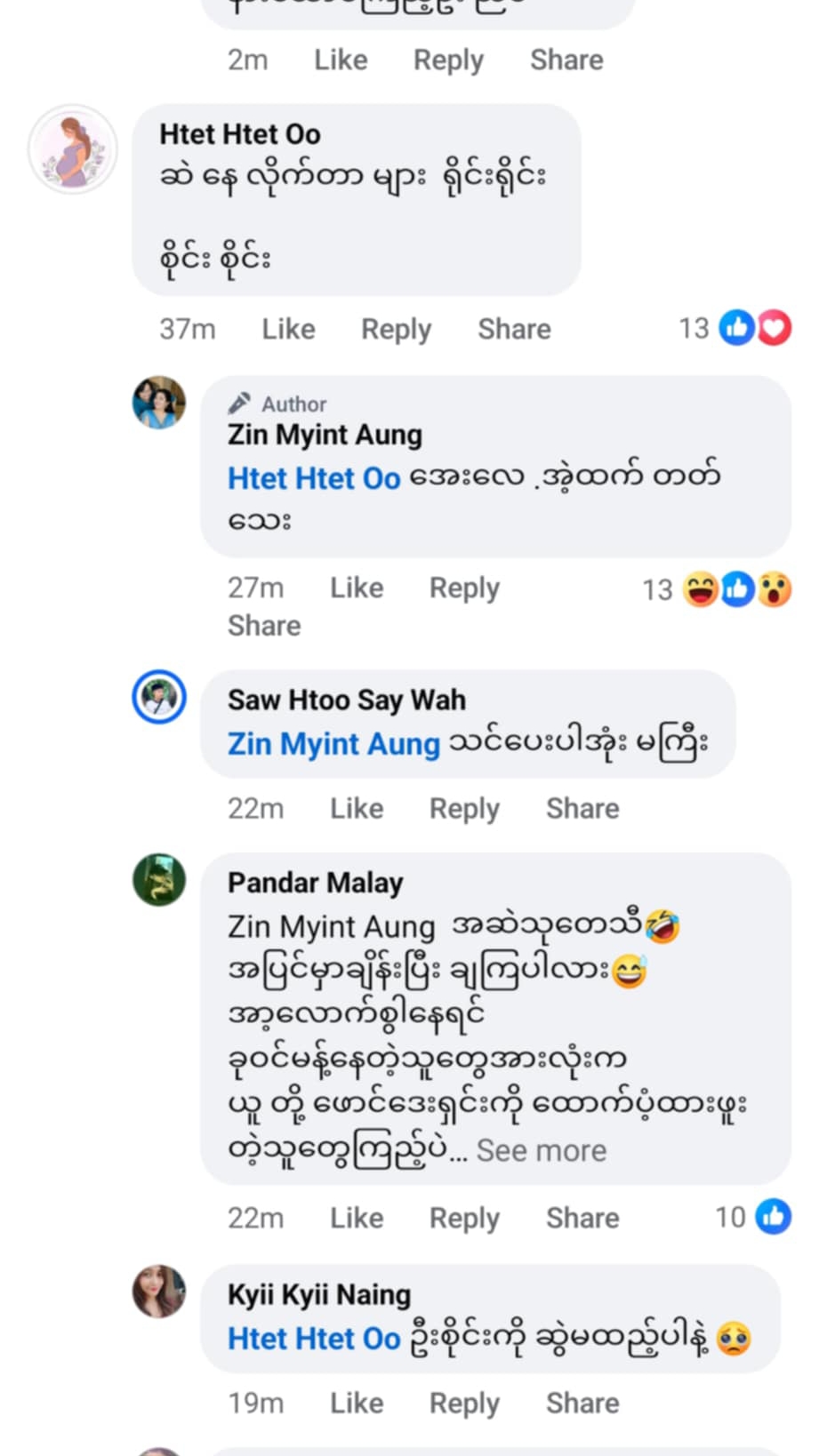Viewport: 819px width, 1456px height.
Task: Like Saw Htoo Say Wah's reply
Action: tap(357, 808)
